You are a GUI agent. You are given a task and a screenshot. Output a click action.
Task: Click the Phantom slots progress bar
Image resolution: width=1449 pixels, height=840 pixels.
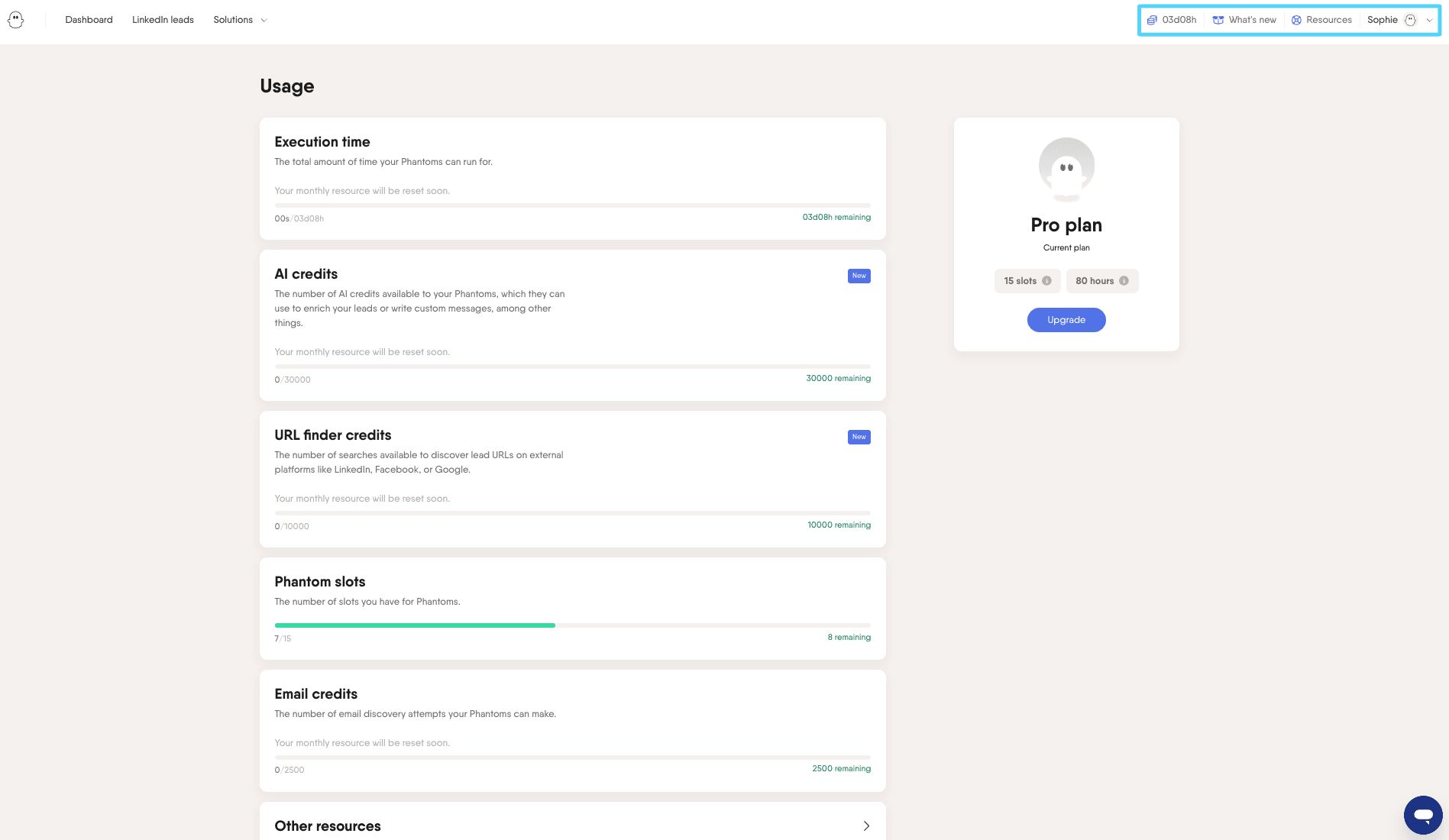click(572, 625)
